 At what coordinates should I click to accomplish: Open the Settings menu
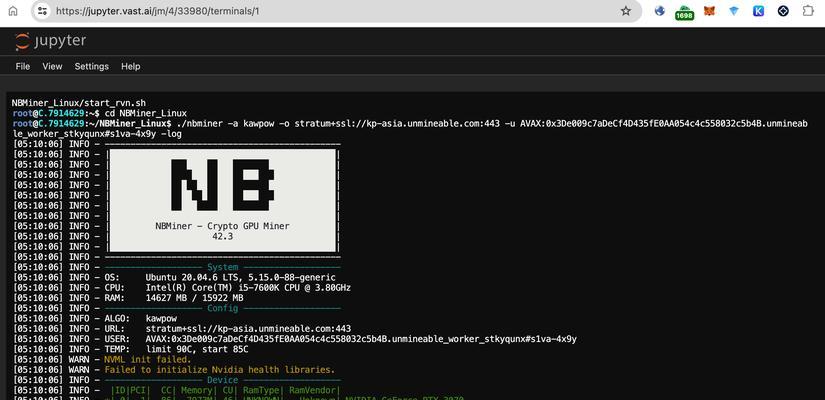coord(92,66)
